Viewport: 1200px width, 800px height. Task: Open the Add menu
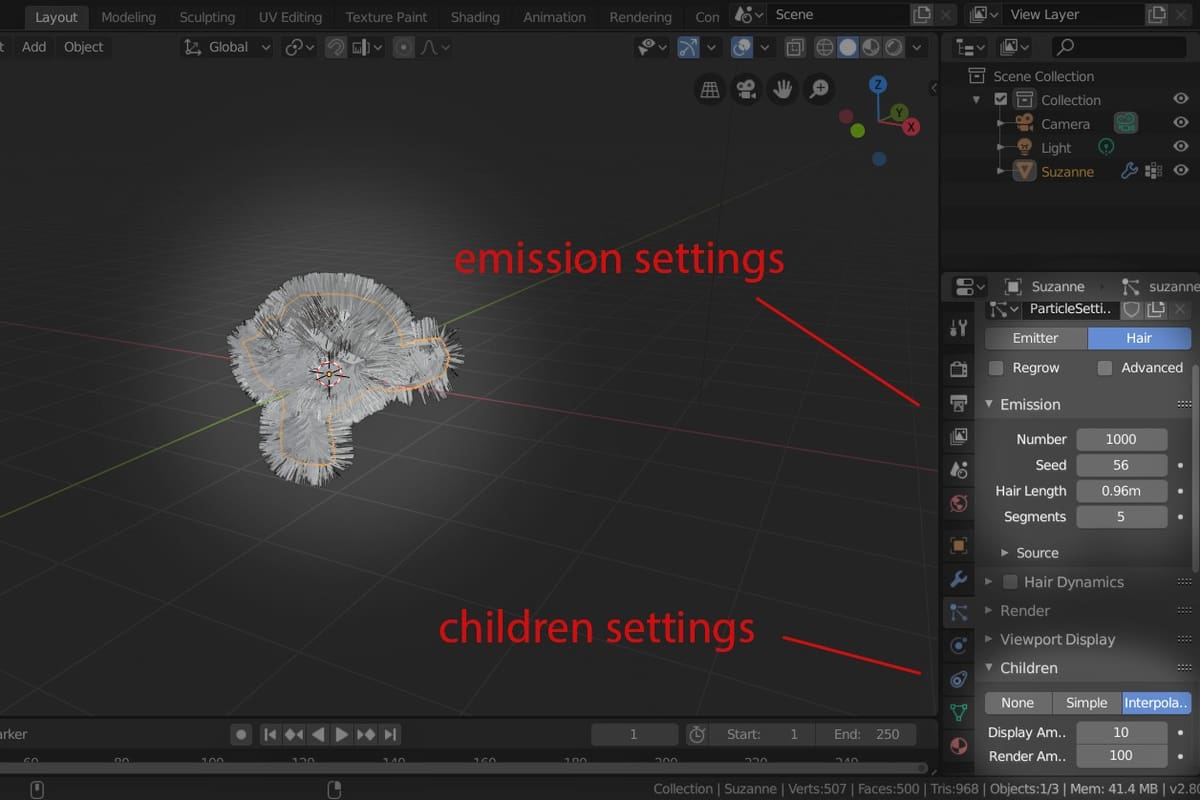[x=34, y=47]
